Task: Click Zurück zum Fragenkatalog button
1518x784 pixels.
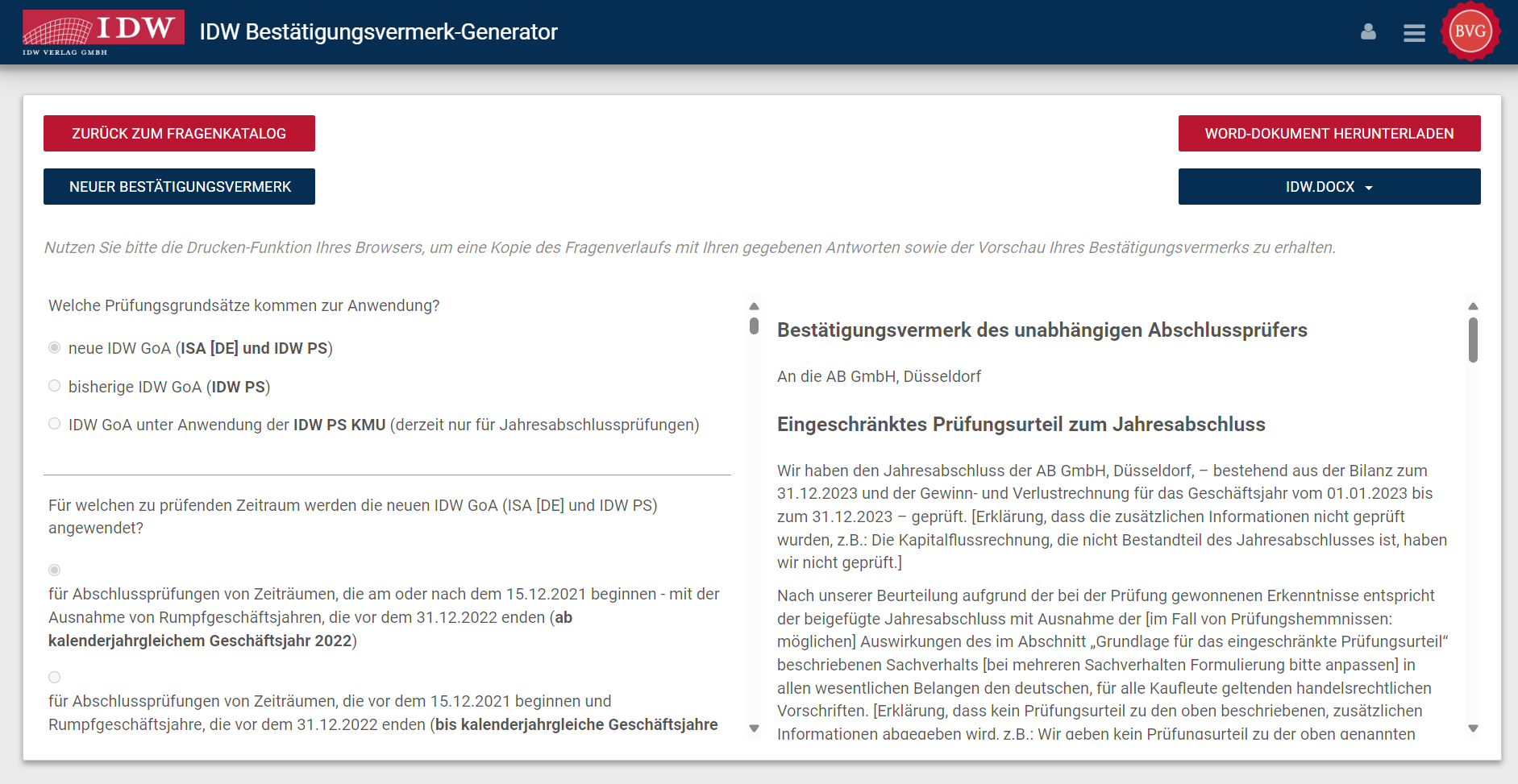Action: 179,134
